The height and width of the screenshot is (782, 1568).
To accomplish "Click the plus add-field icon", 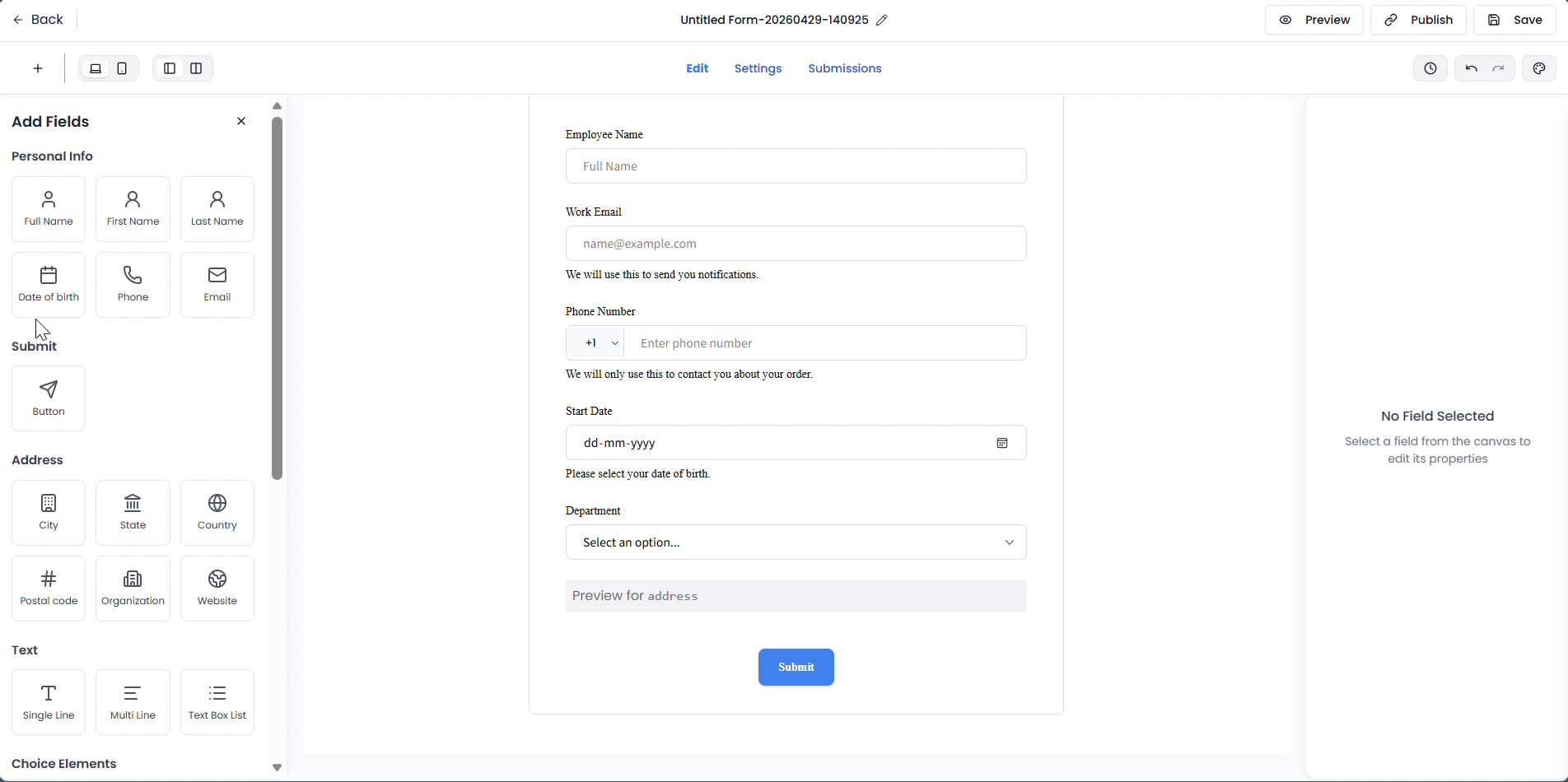I will coord(38,68).
